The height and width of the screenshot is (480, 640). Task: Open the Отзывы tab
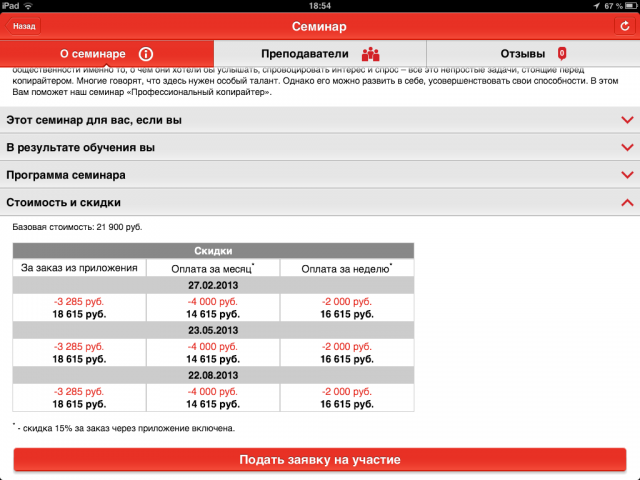click(x=533, y=53)
